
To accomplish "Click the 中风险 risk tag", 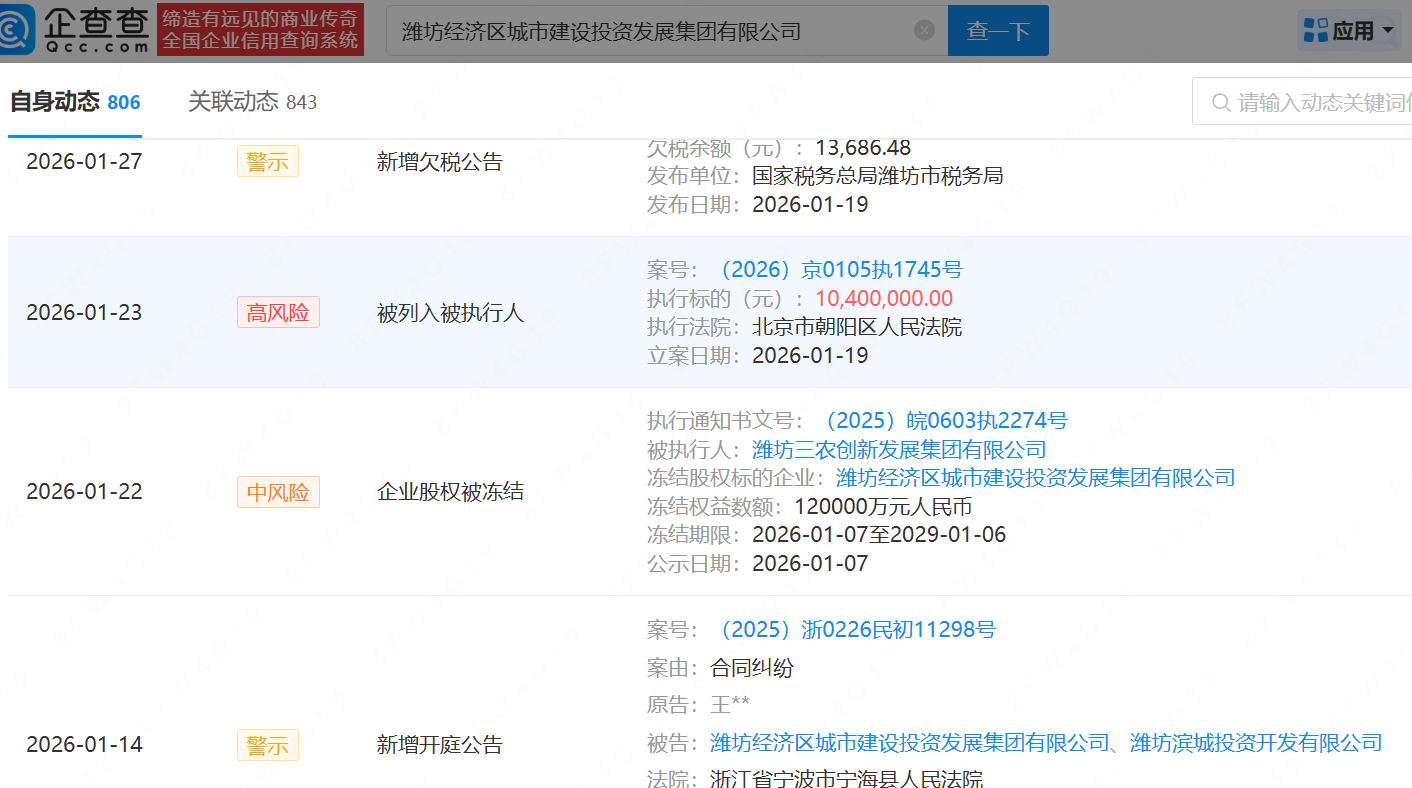I will pos(278,492).
